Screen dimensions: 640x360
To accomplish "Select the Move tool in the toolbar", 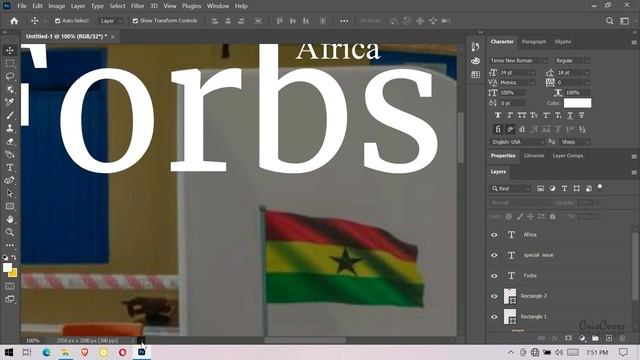I will 10,50.
